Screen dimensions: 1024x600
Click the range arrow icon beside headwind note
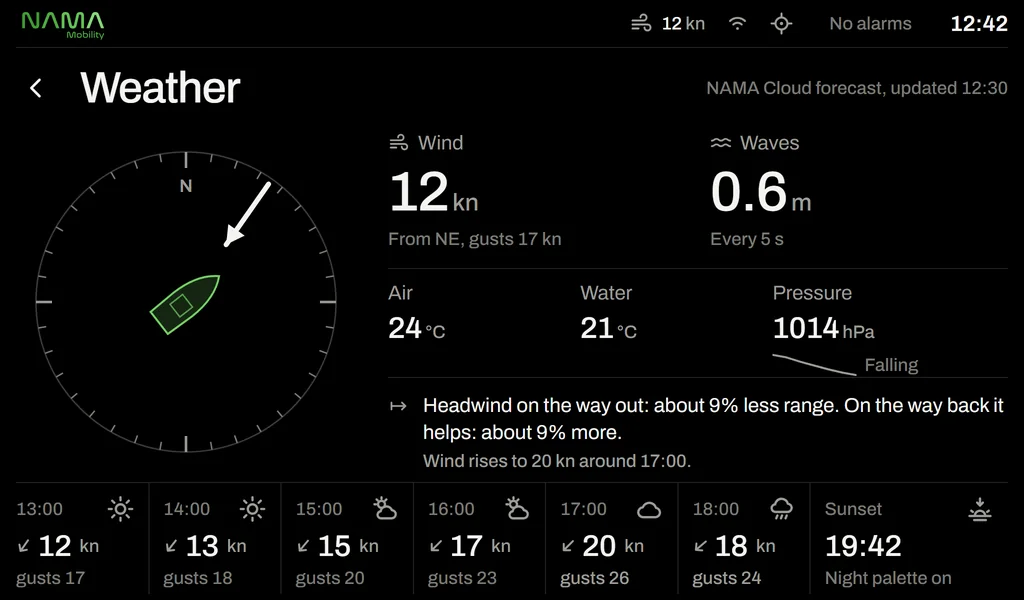click(398, 406)
